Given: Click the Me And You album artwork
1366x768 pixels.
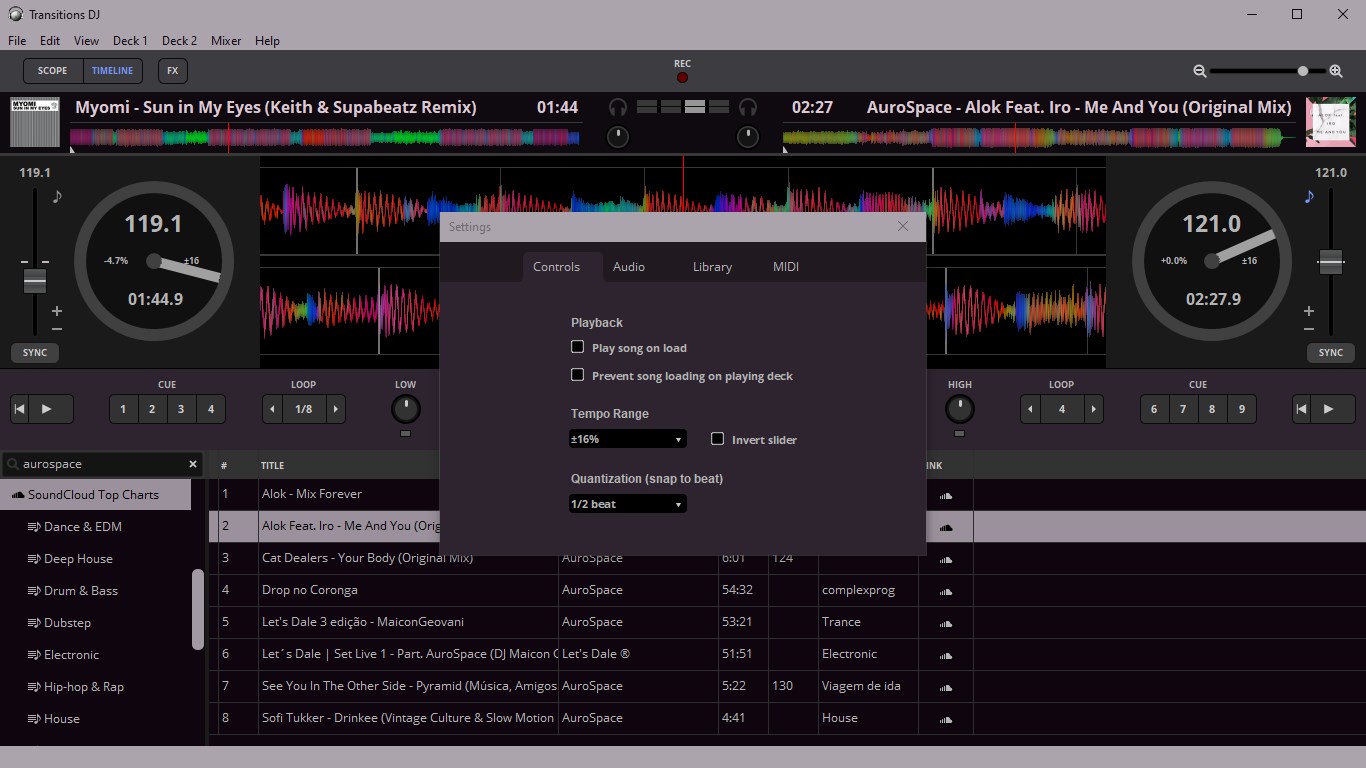Looking at the screenshot, I should [x=1332, y=121].
